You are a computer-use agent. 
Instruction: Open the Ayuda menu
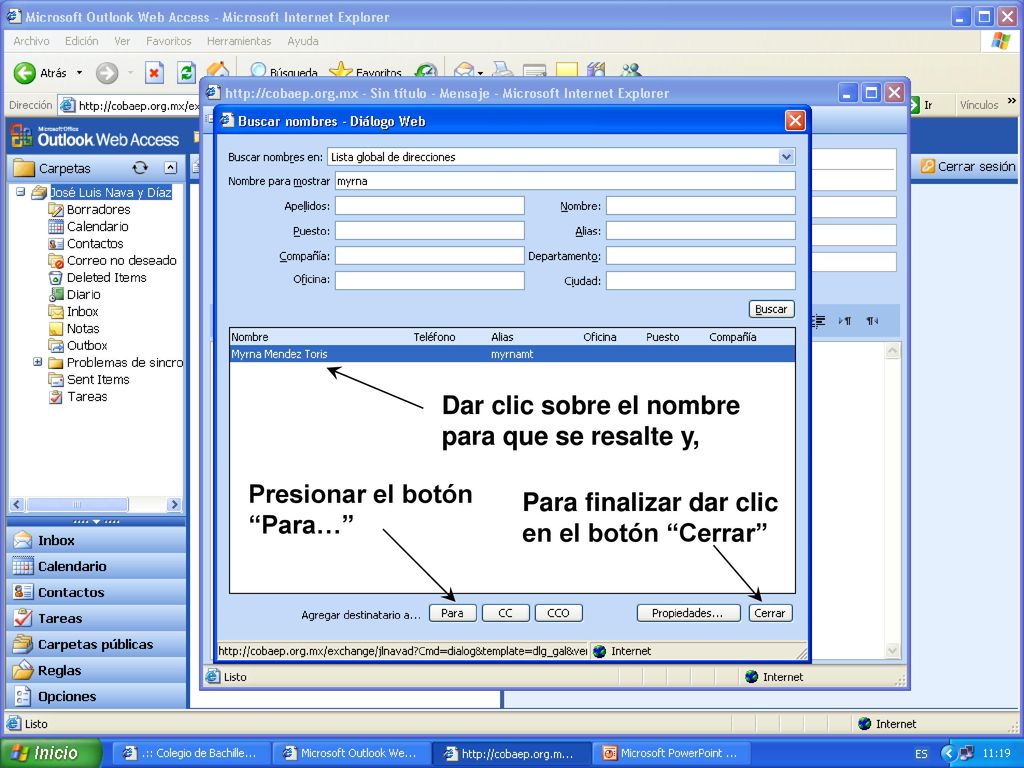click(x=303, y=41)
